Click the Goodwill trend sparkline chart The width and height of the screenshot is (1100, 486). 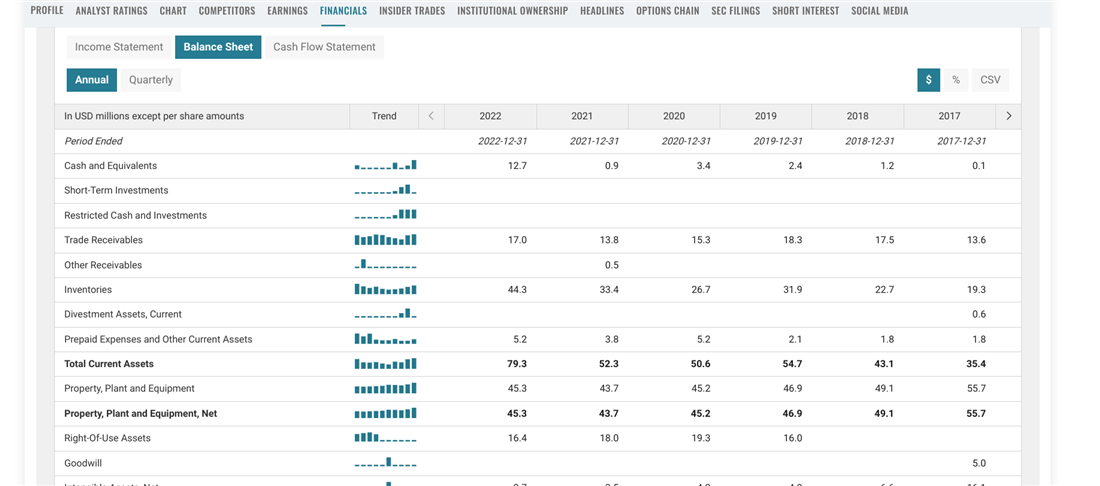tap(385, 463)
